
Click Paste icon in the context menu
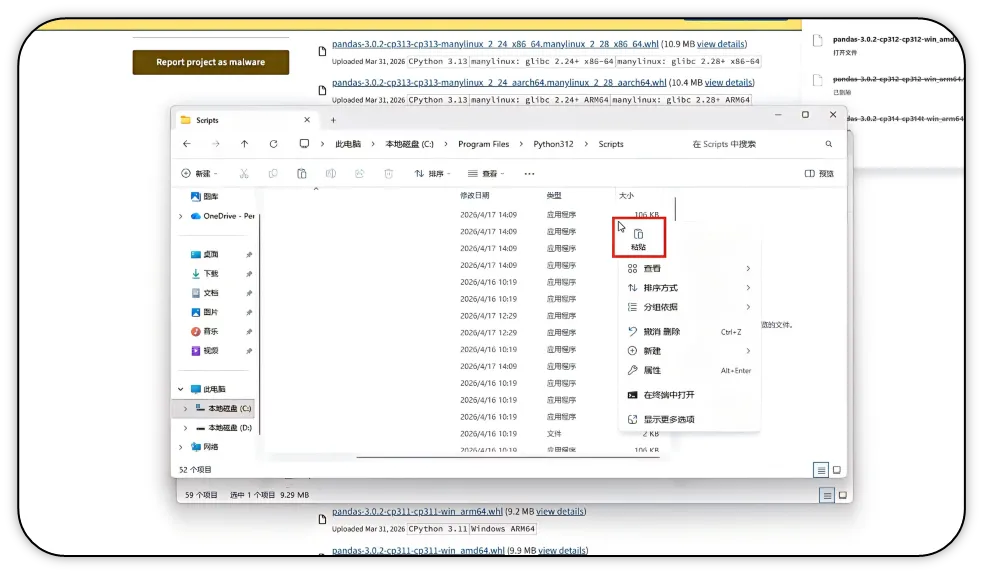pos(638,238)
